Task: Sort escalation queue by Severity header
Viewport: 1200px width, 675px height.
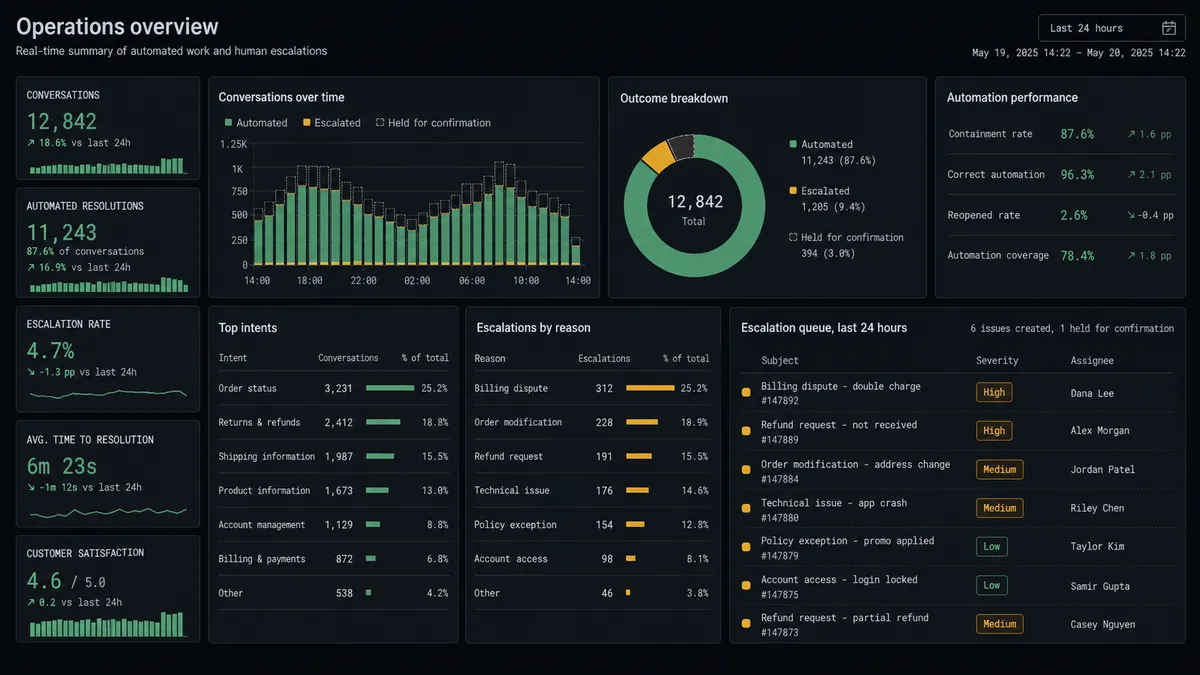Action: pyautogui.click(x=997, y=360)
